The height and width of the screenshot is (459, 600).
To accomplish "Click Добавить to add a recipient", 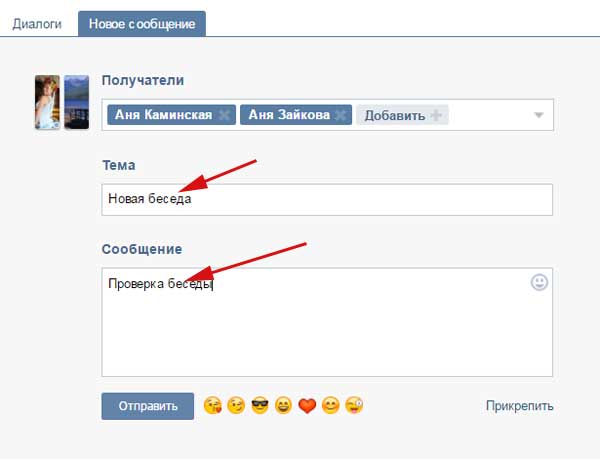I will pos(402,115).
